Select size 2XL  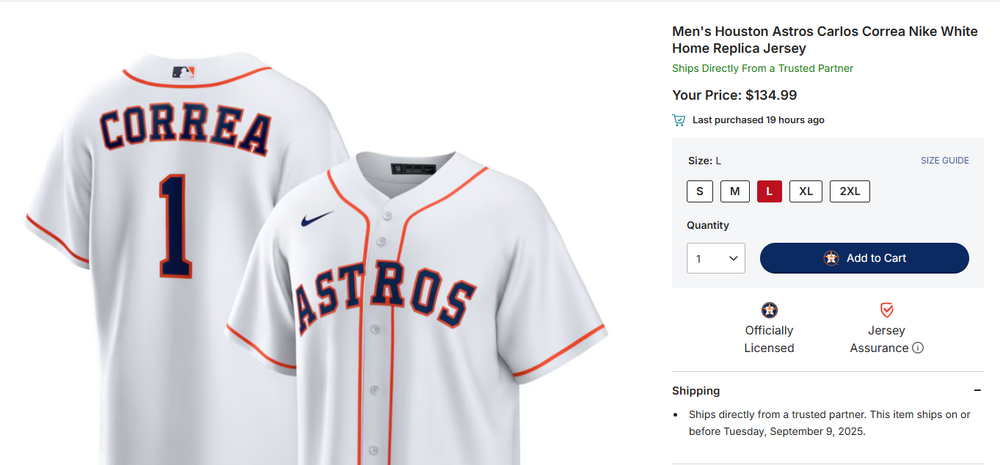point(849,190)
